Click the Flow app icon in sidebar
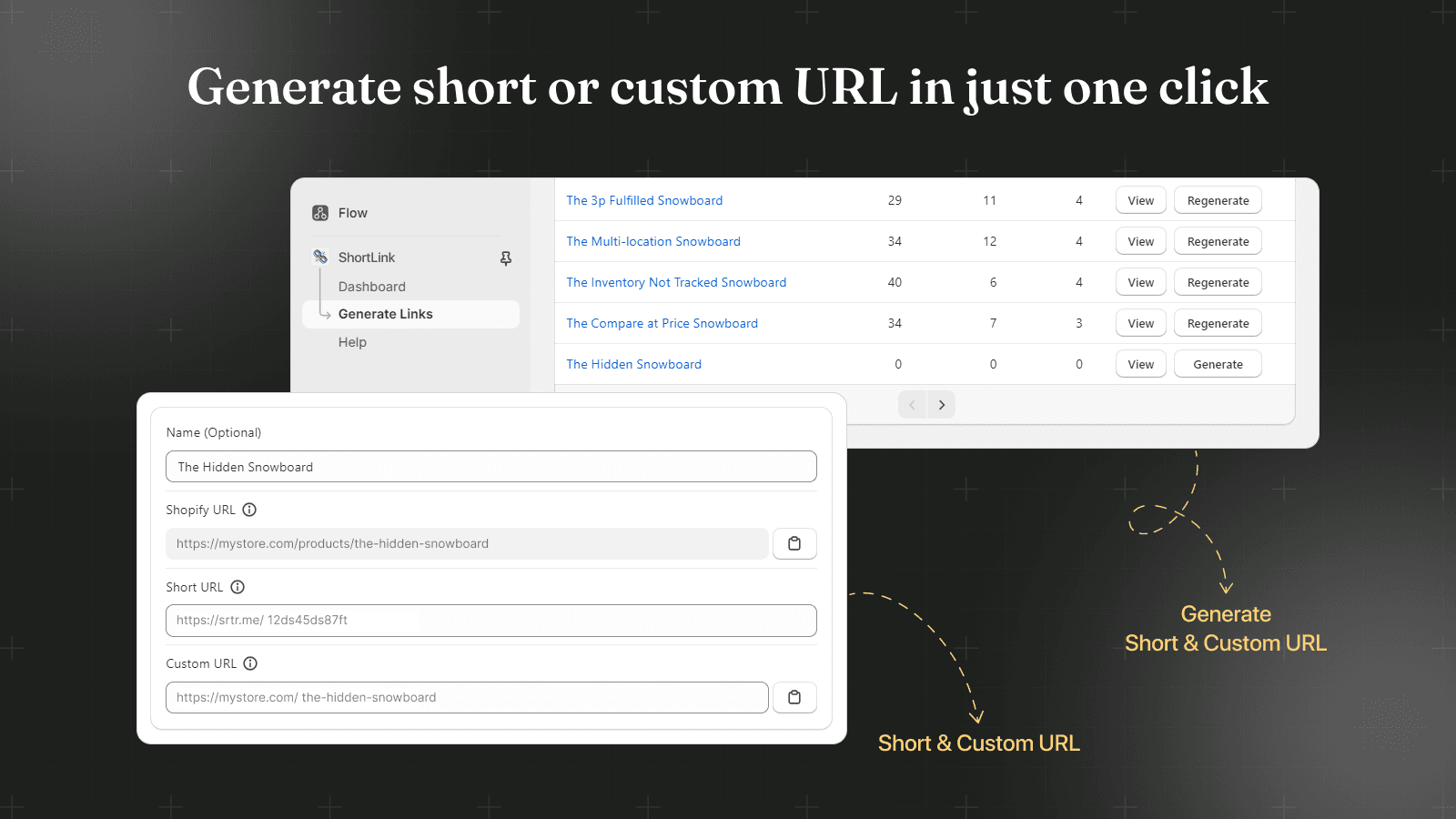1456x819 pixels. coord(320,213)
